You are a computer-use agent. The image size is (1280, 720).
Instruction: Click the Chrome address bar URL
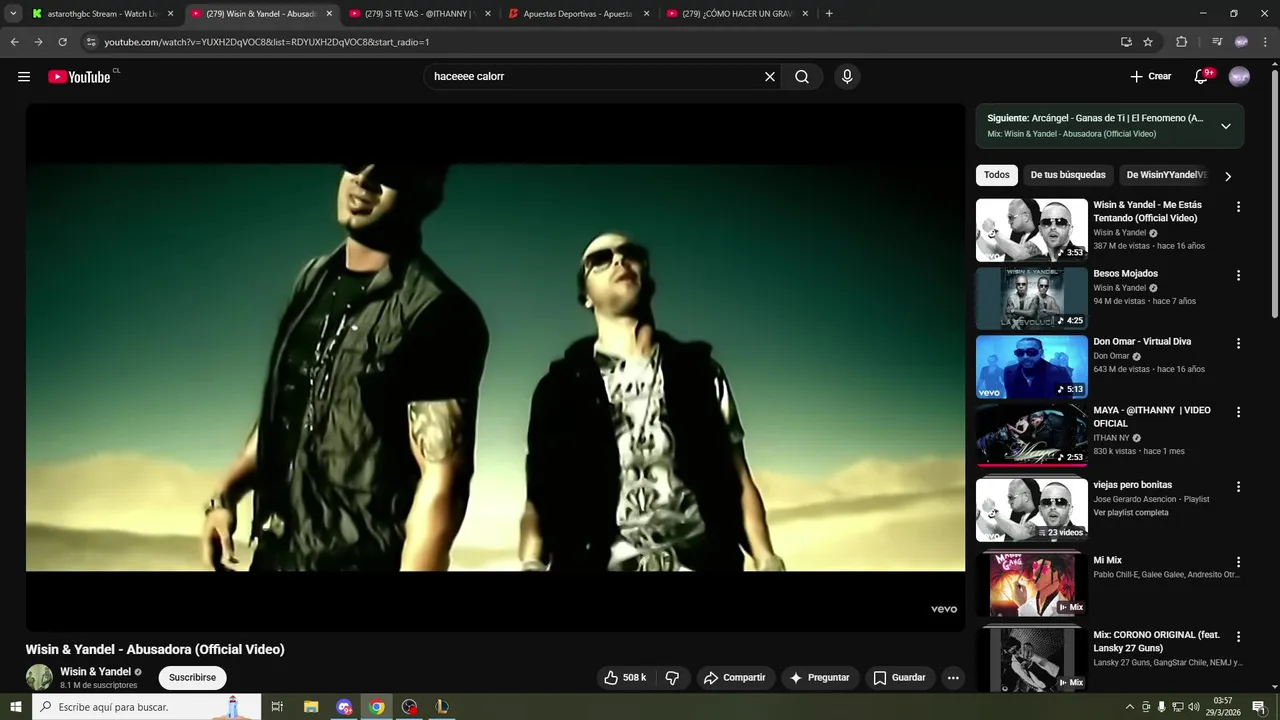pyautogui.click(x=266, y=42)
